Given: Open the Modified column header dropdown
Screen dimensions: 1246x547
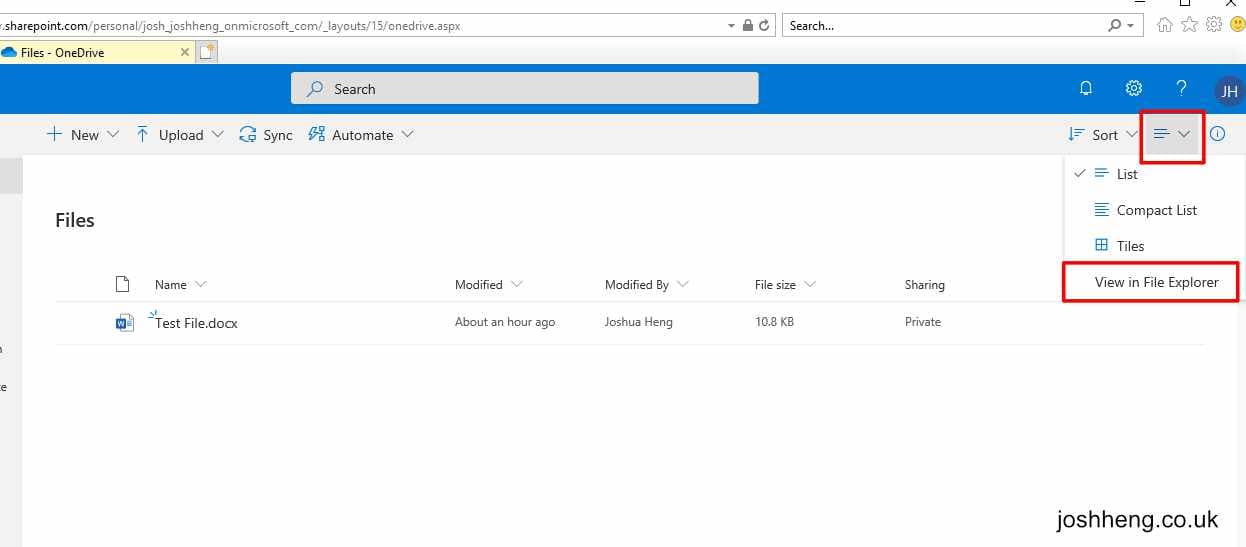Looking at the screenshot, I should pyautogui.click(x=489, y=285).
